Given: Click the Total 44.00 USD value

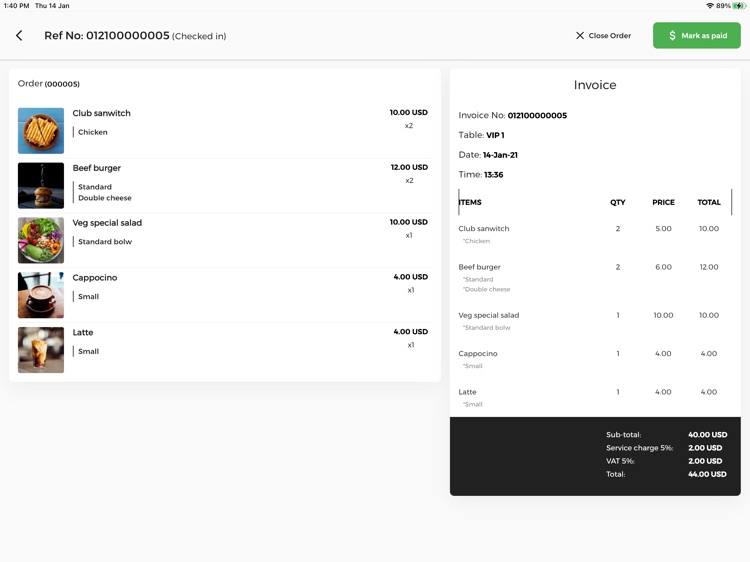Looking at the screenshot, I should [x=707, y=474].
